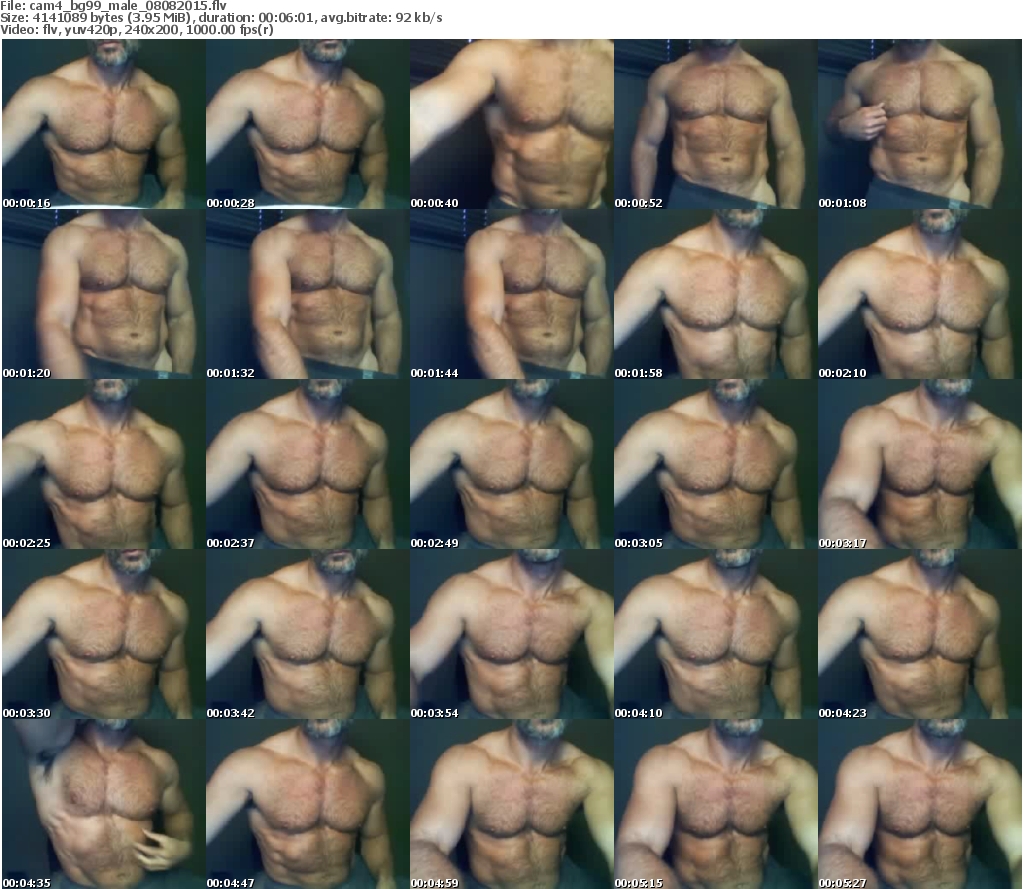Screen dimensions: 1024x889
Task: Open the thumbnail stamped 00:04:10
Action: (716, 634)
